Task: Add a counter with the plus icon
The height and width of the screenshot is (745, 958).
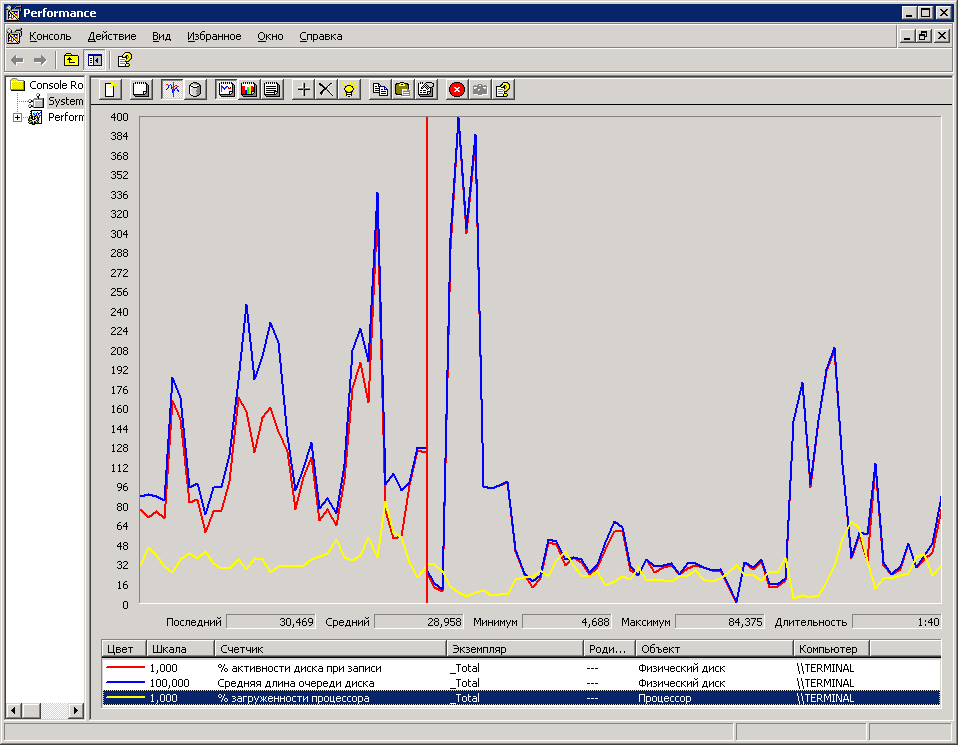Action: pyautogui.click(x=305, y=90)
